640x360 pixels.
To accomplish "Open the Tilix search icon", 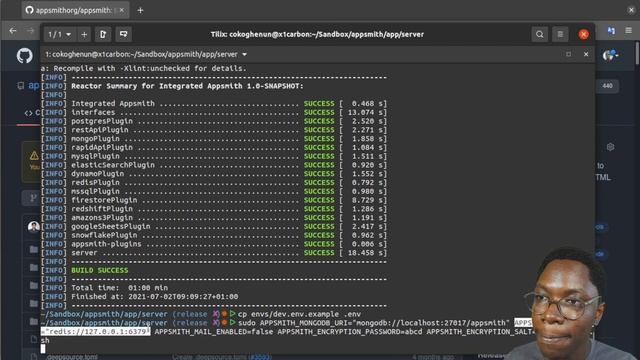I will pos(540,35).
